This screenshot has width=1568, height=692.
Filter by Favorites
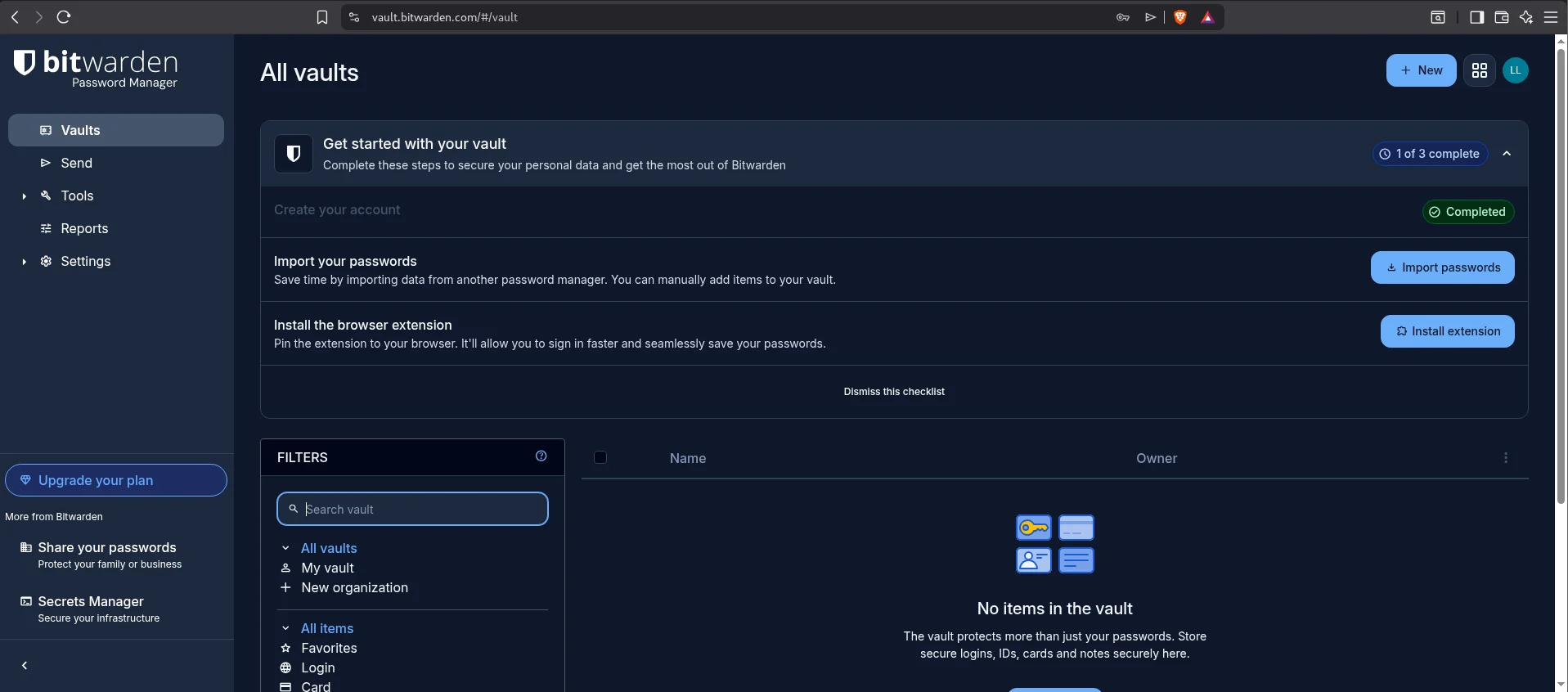coord(329,648)
